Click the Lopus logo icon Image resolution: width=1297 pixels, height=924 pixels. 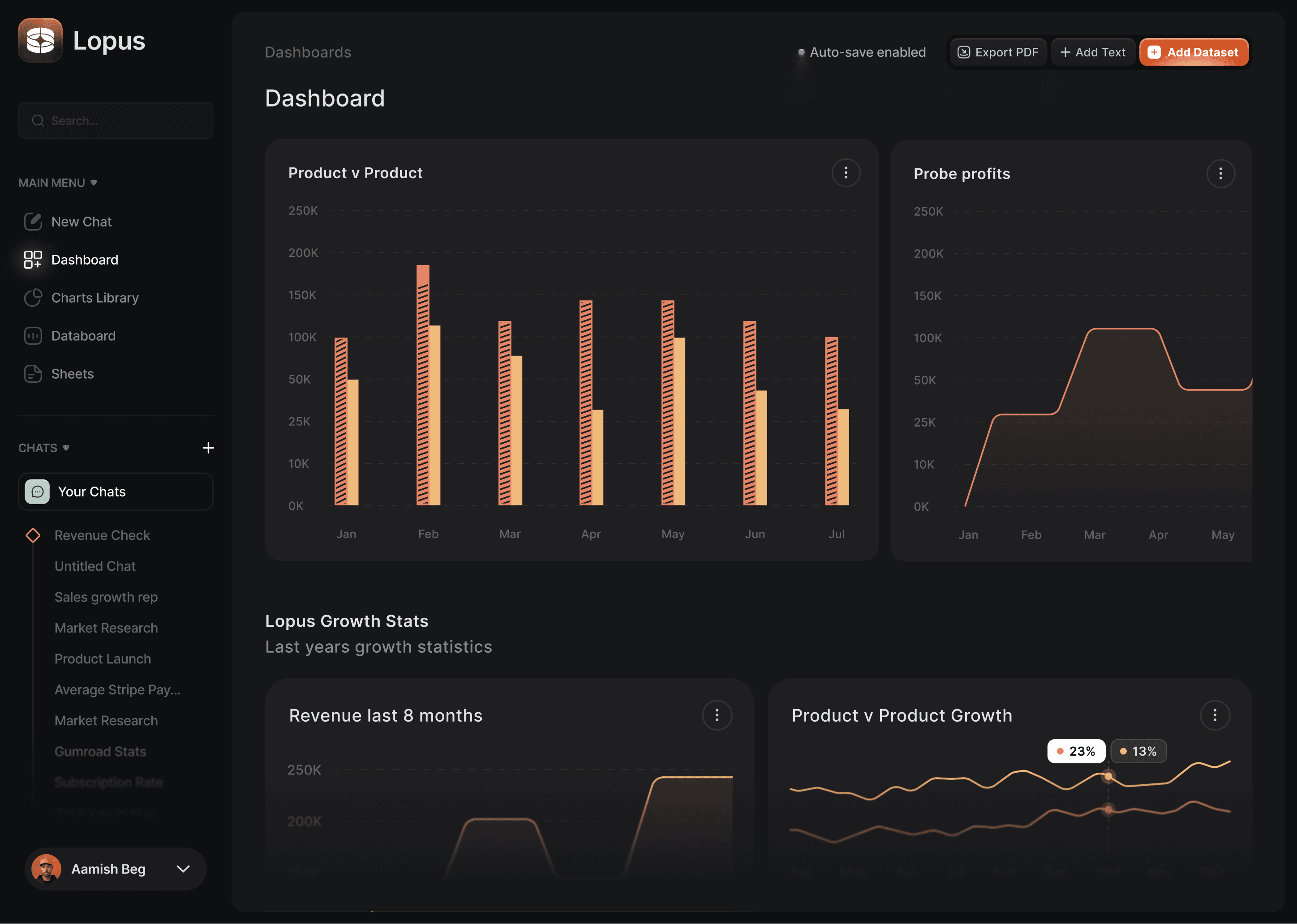40,40
